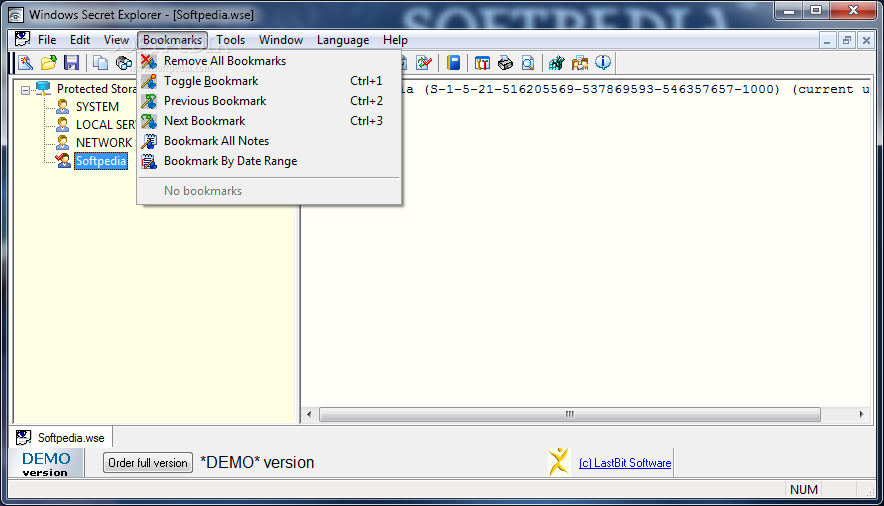This screenshot has height=506, width=884.
Task: Click the Previous Bookmark menu icon
Action: (149, 101)
